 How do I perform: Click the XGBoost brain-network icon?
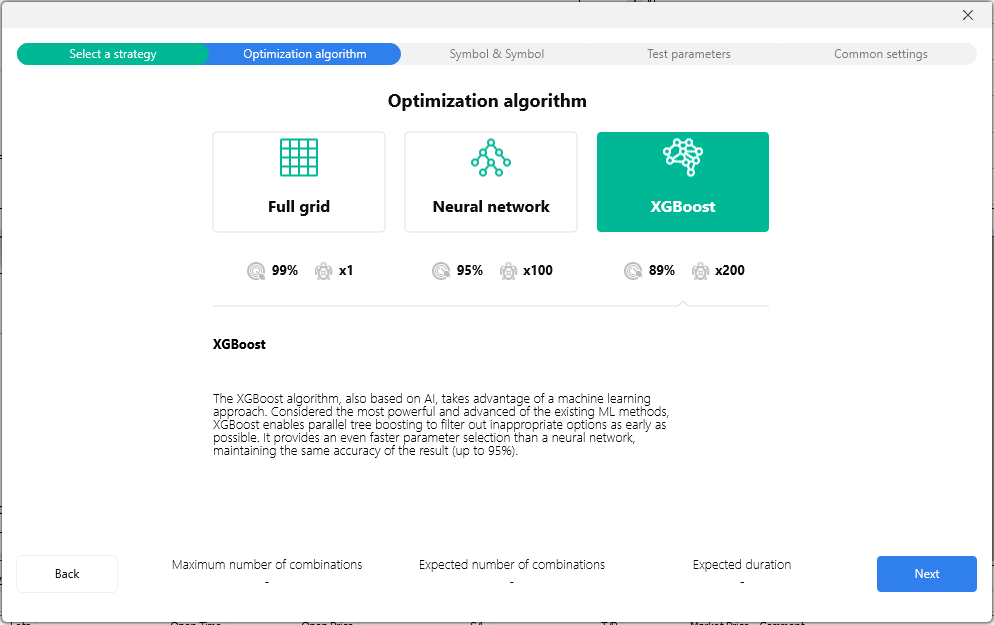[682, 157]
